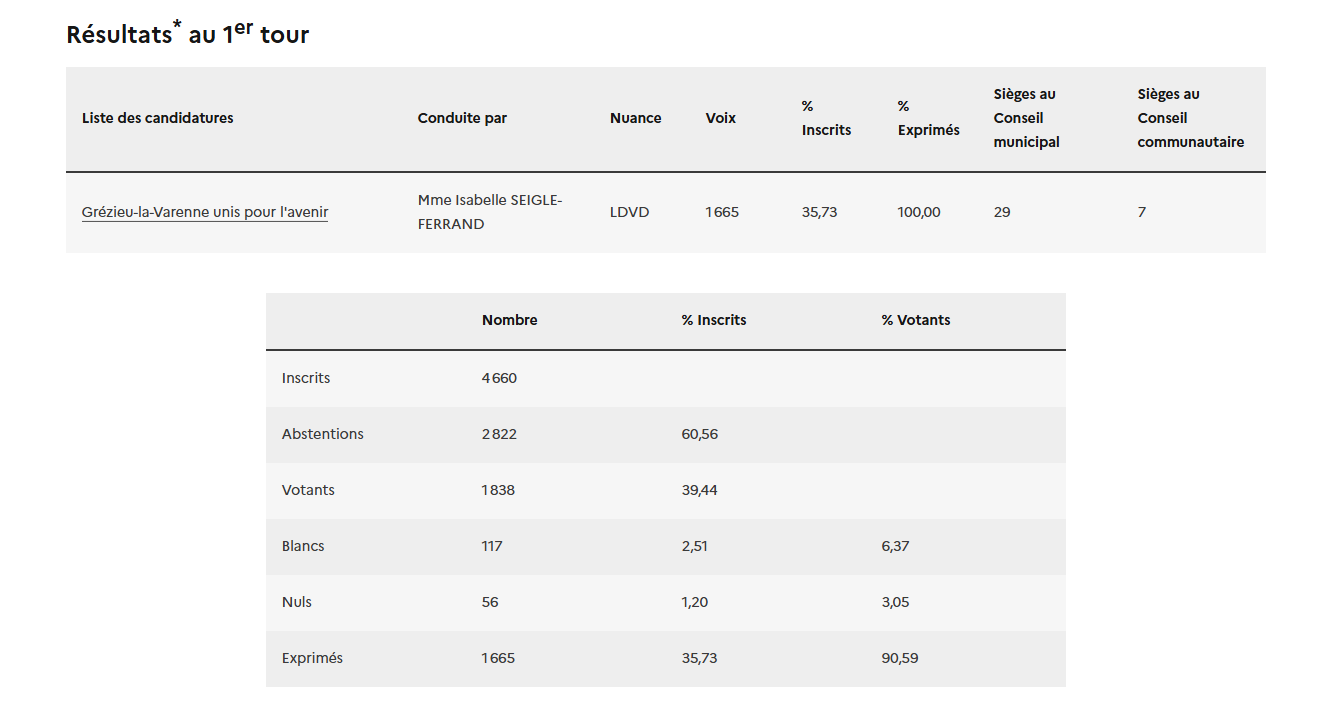
Task: Select the LDVD nuance value
Action: [x=629, y=212]
